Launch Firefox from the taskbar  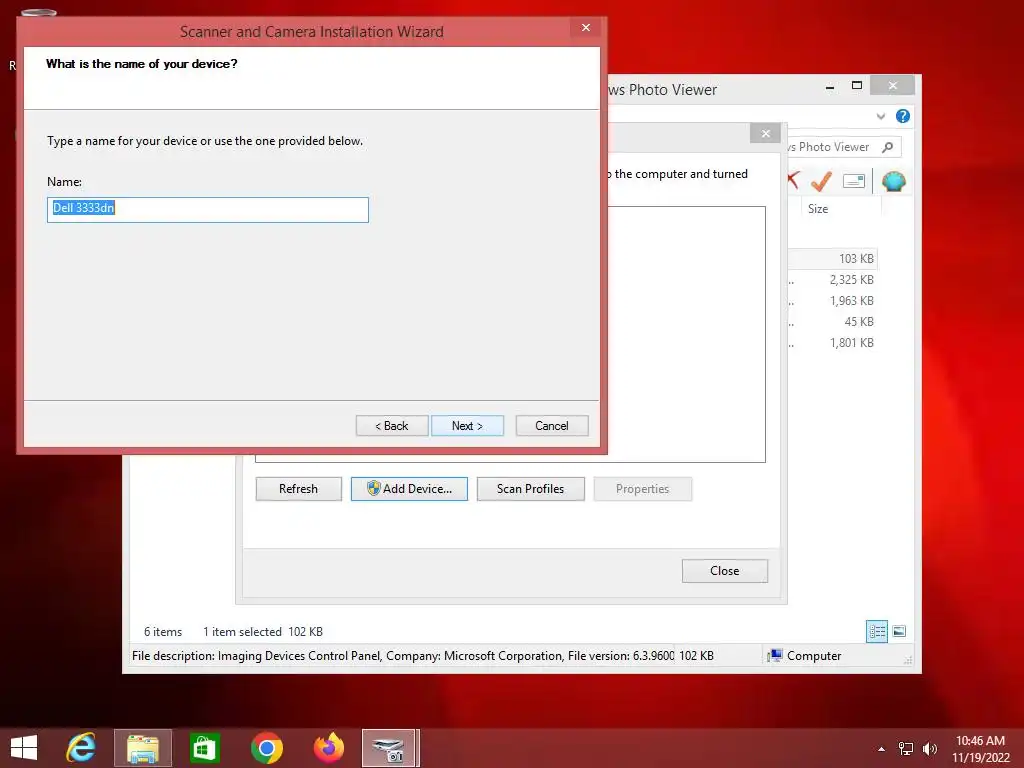pos(328,748)
